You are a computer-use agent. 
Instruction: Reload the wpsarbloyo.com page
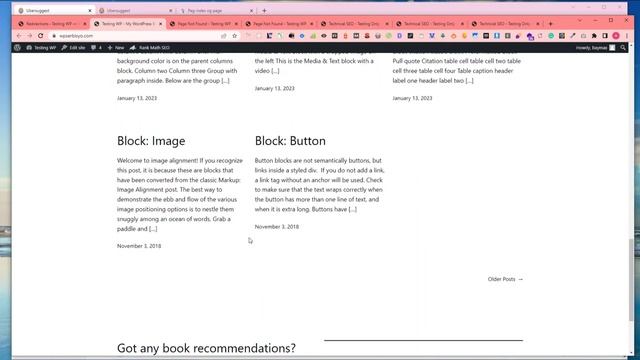[x=40, y=36]
